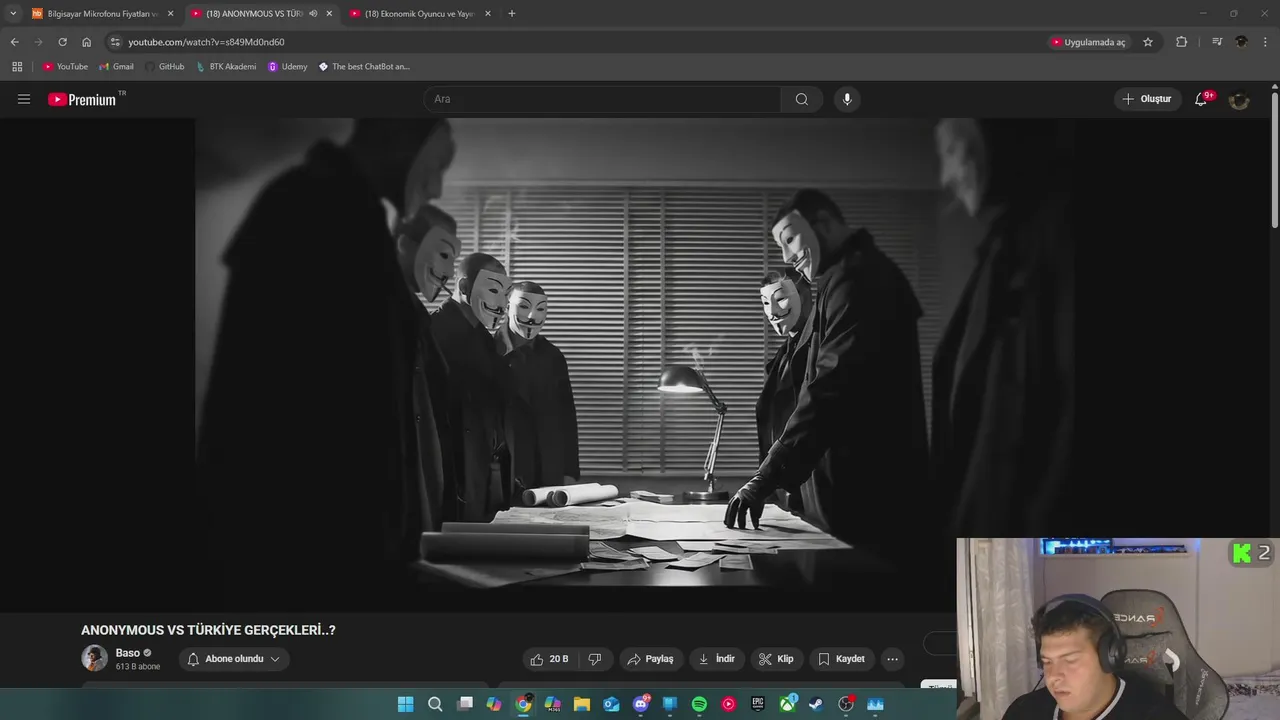Open the browser extensions puzzle icon
Image resolution: width=1280 pixels, height=720 pixels.
1181,42
